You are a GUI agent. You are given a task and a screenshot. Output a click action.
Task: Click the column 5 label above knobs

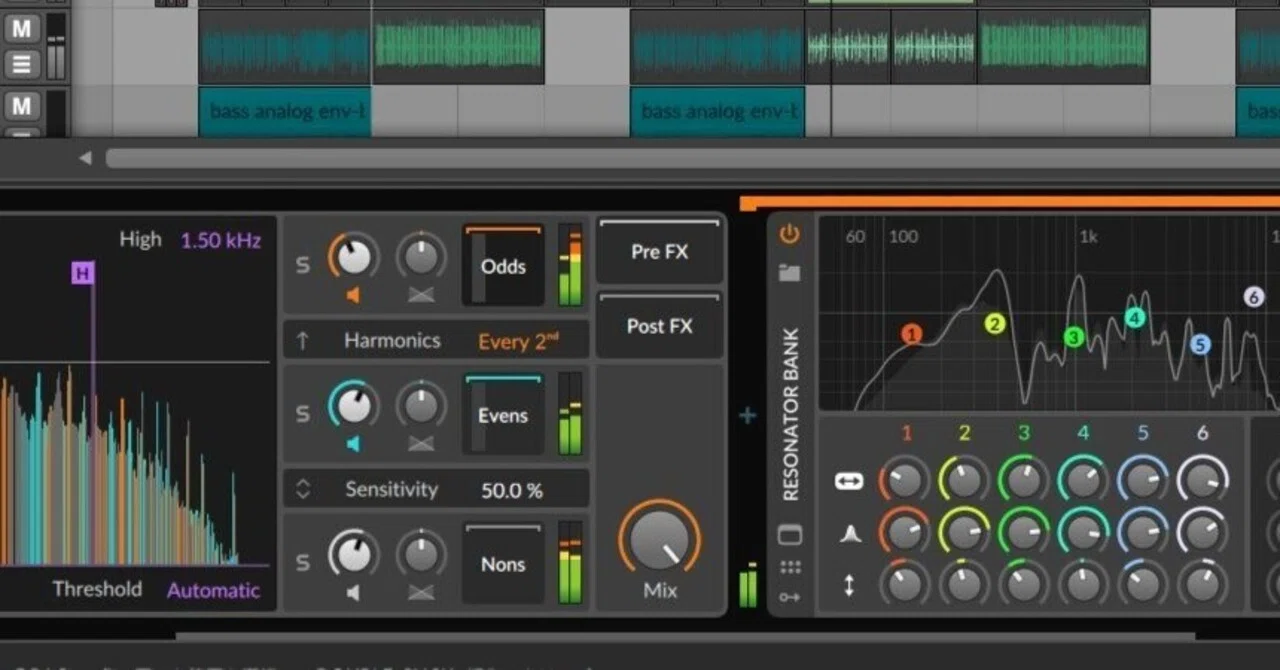(1143, 433)
